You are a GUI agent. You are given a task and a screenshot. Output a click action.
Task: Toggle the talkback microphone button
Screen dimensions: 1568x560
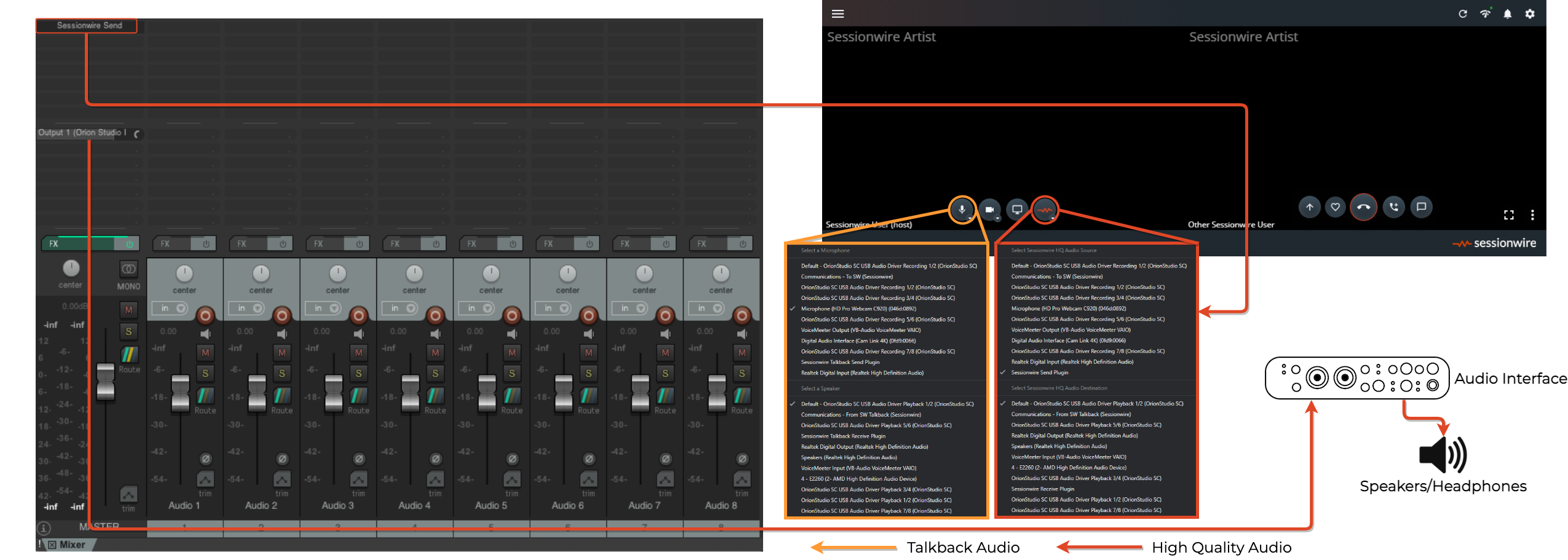tap(962, 210)
